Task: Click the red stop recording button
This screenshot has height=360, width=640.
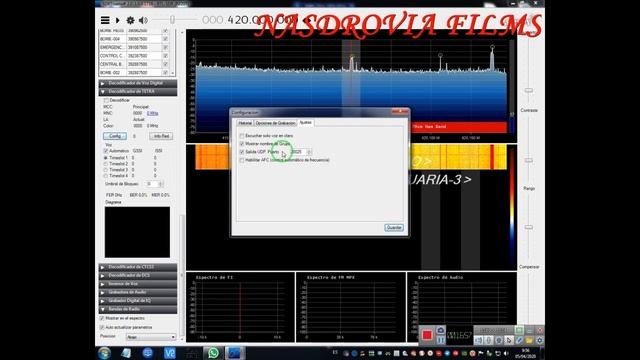Action: tap(427, 335)
